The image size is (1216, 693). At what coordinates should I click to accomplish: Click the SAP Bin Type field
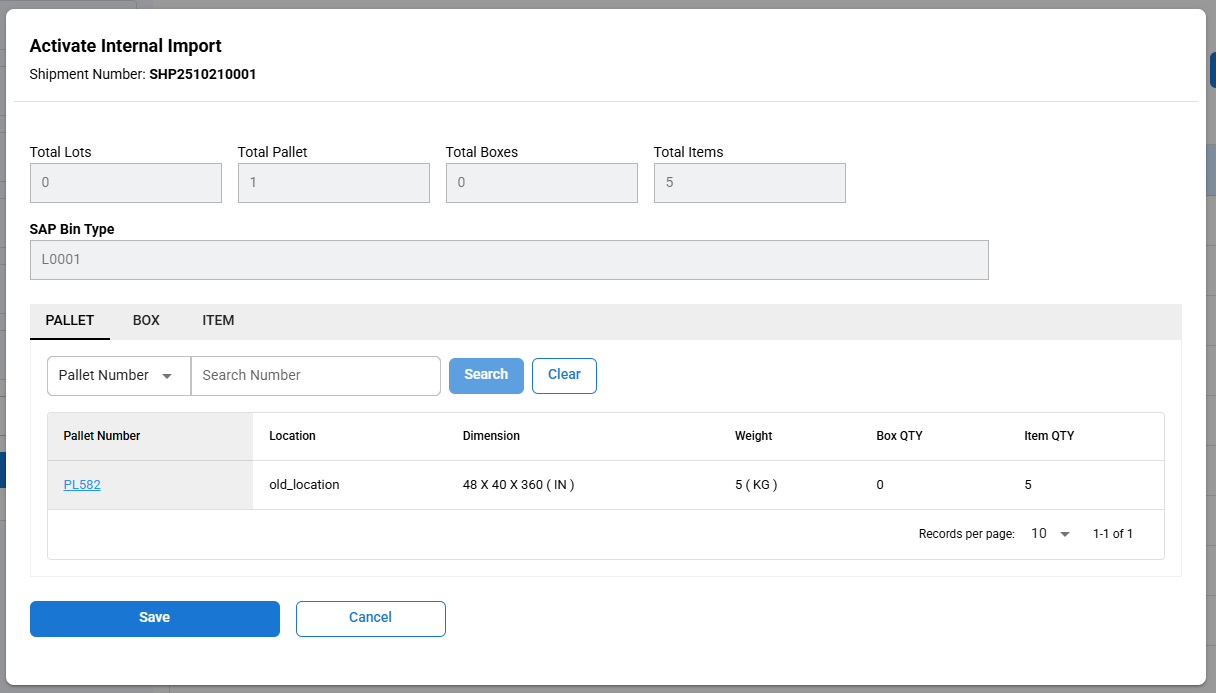pos(509,260)
